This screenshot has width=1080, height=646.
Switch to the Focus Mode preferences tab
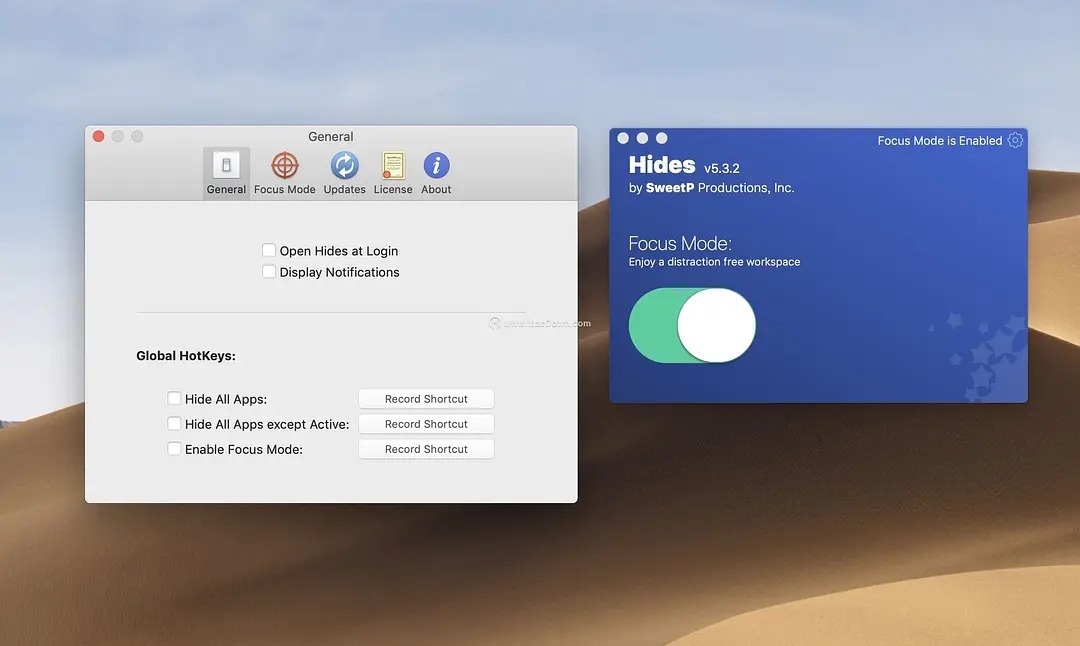(x=284, y=173)
